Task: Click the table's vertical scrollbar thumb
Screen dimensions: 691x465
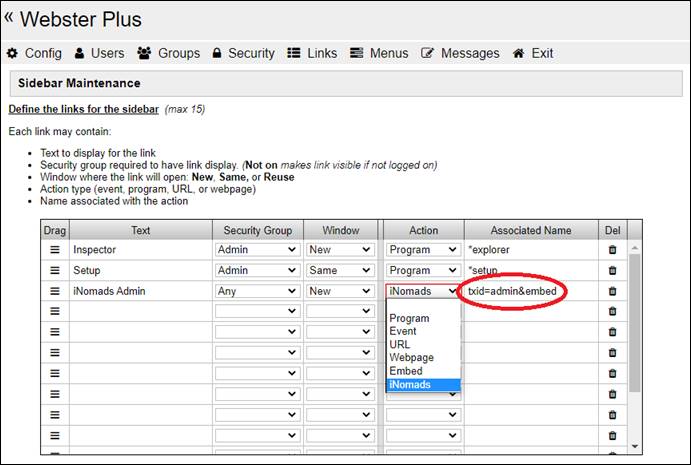Action: [635, 323]
